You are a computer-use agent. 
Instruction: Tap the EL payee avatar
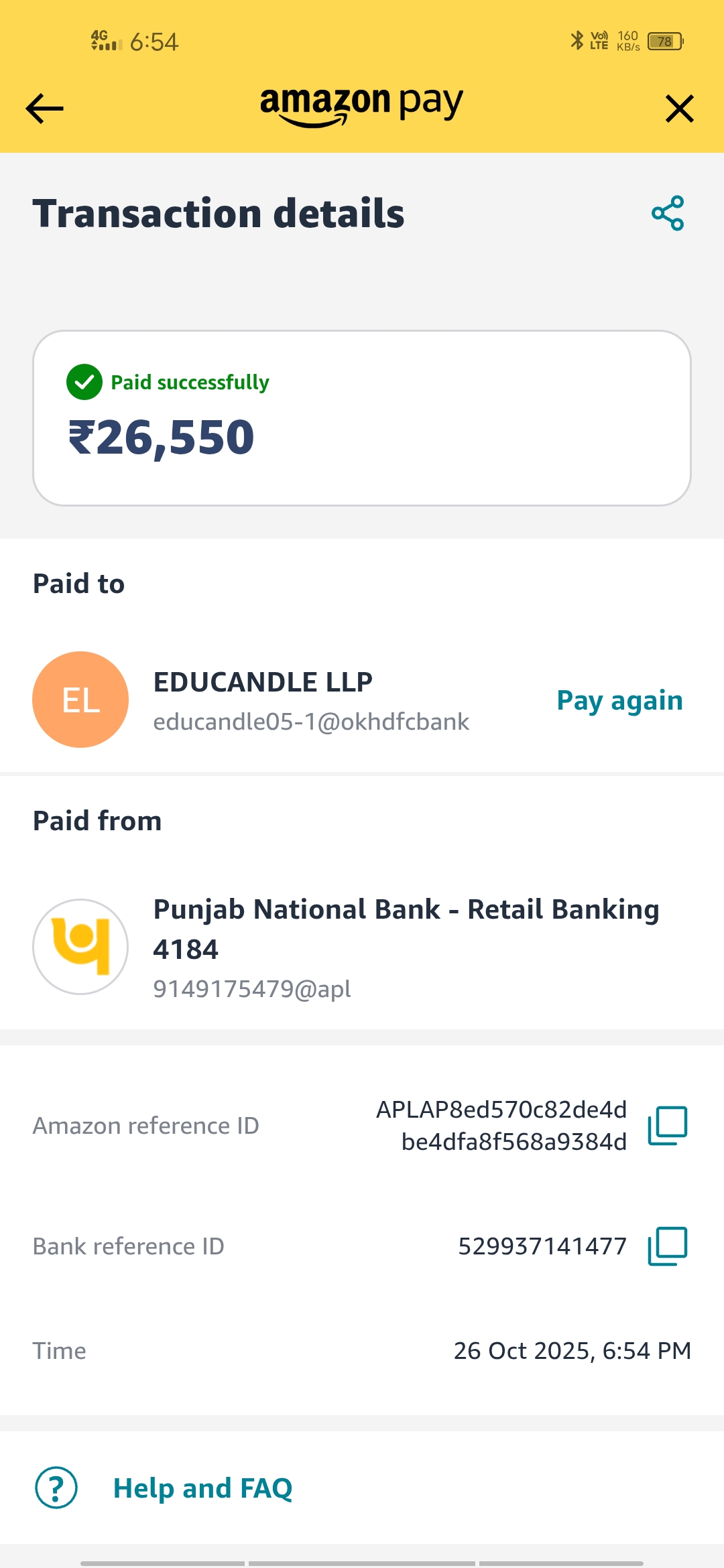pyautogui.click(x=80, y=700)
